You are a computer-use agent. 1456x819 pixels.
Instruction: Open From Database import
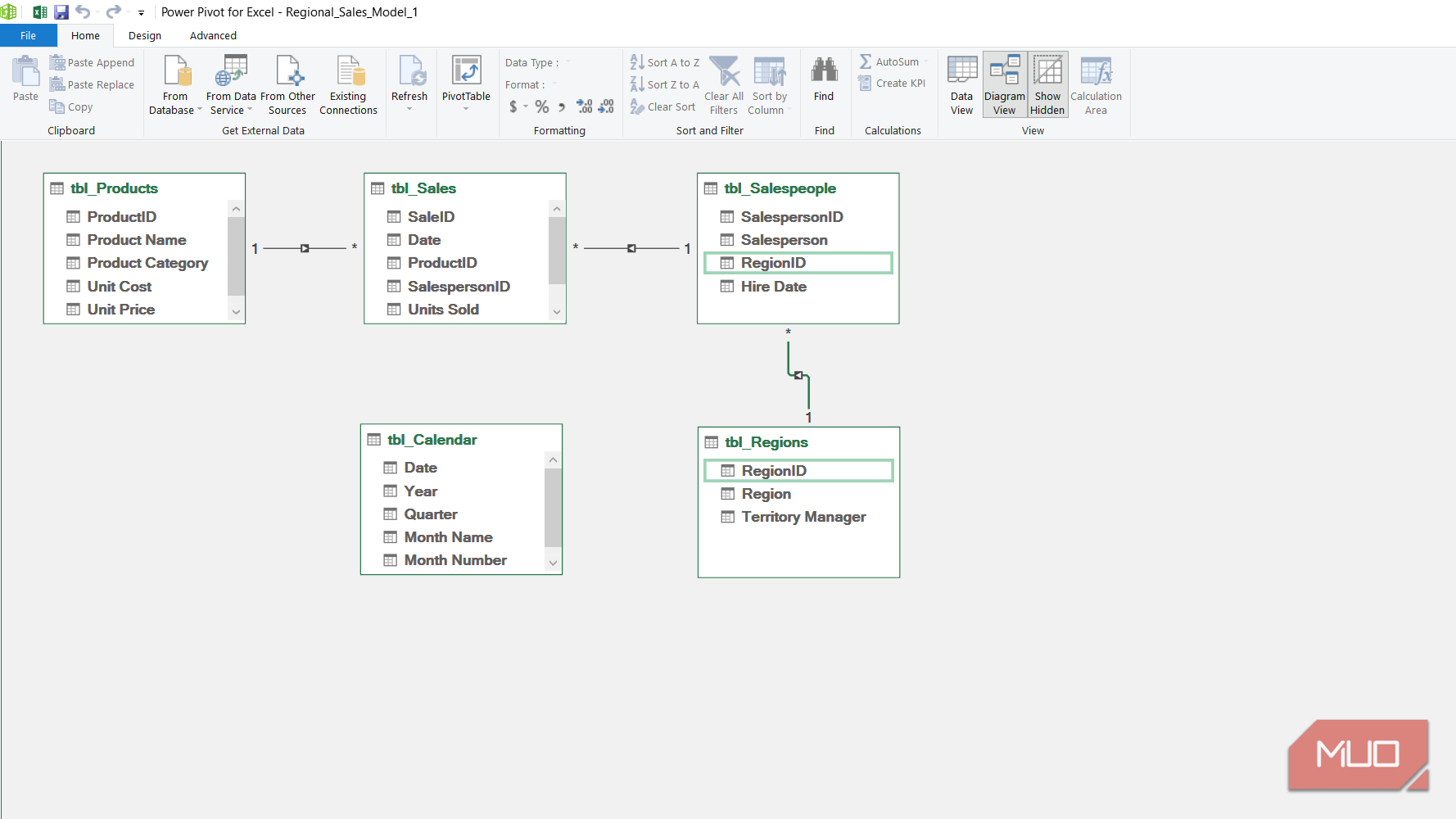point(175,85)
